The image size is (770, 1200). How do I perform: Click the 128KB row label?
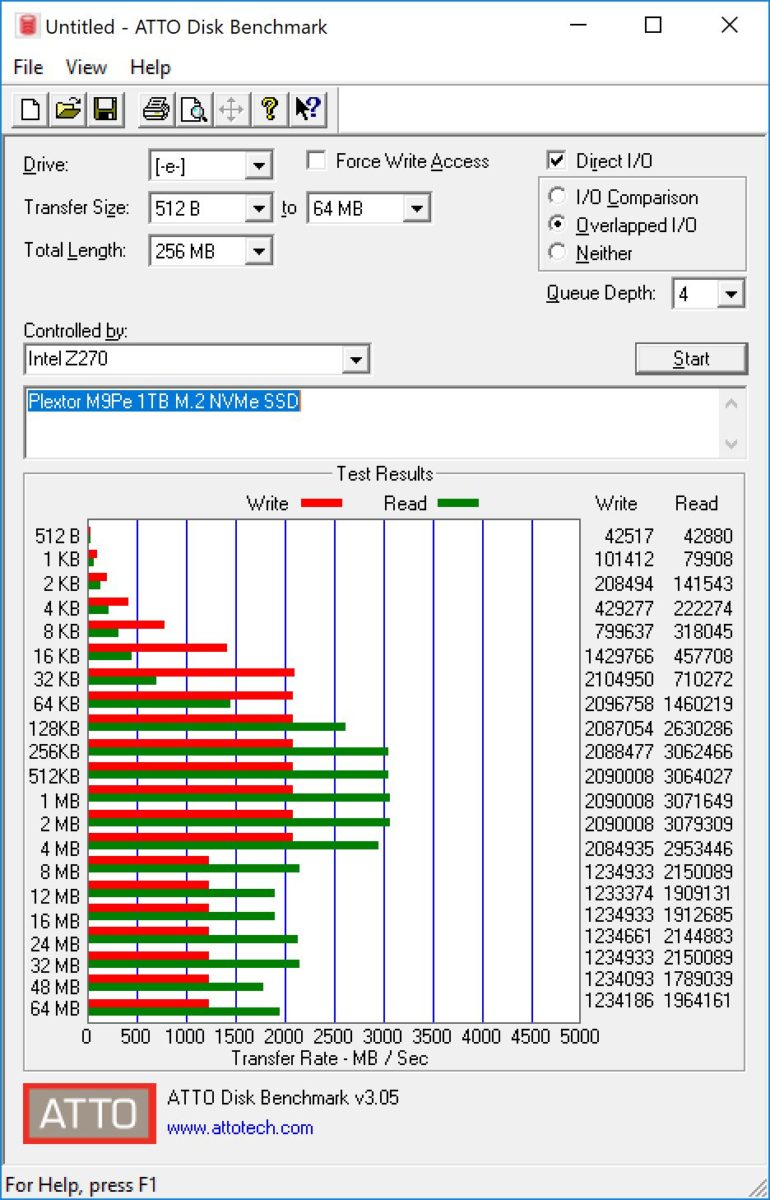pyautogui.click(x=55, y=728)
